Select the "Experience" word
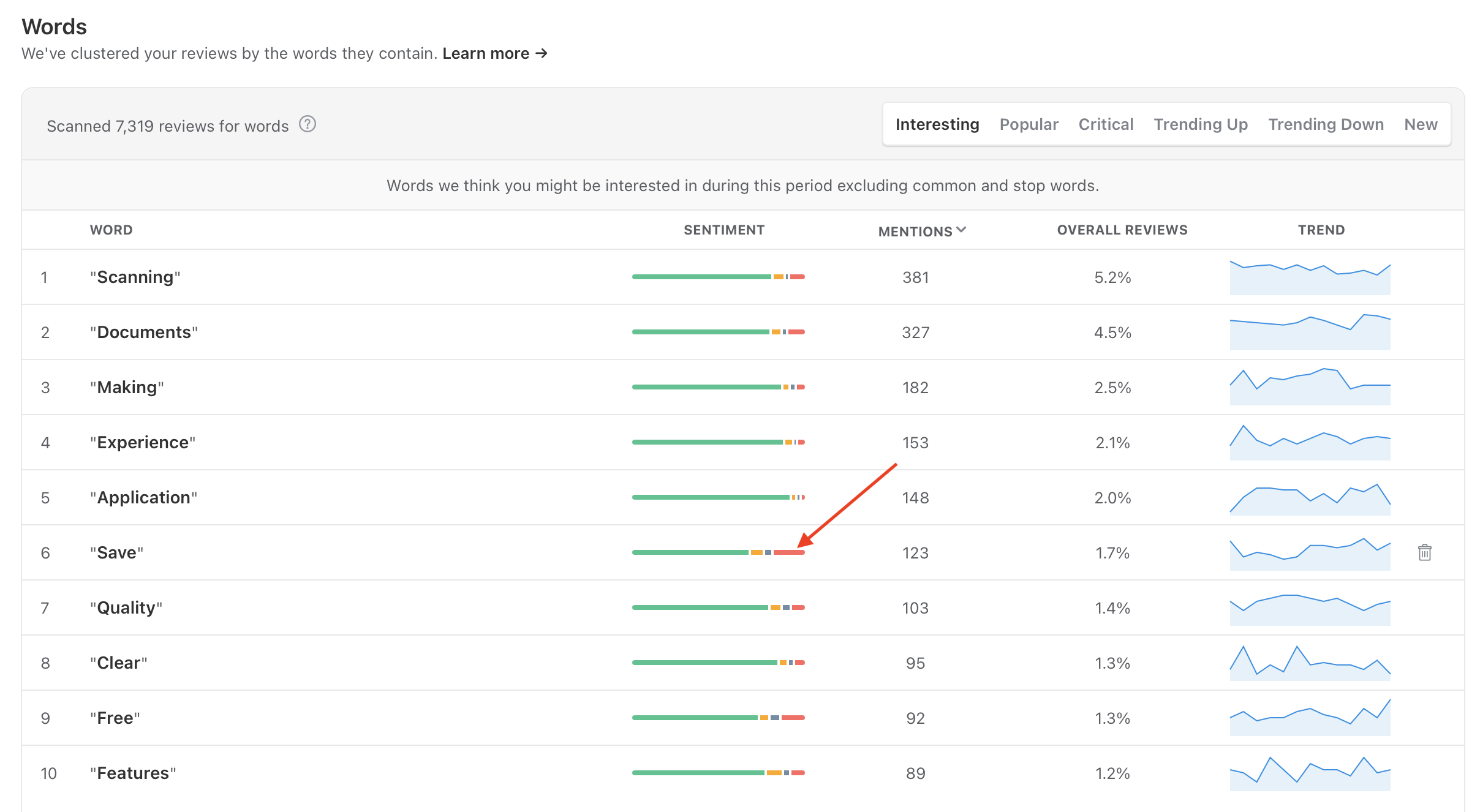 (143, 442)
